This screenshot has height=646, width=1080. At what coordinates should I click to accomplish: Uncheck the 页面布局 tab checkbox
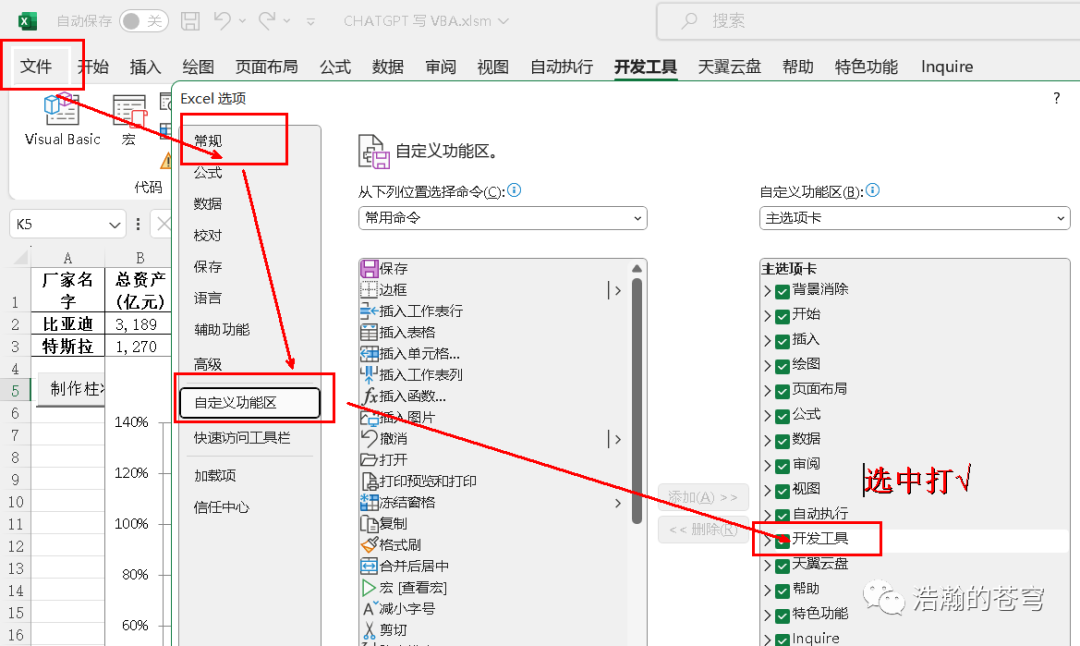[x=782, y=391]
